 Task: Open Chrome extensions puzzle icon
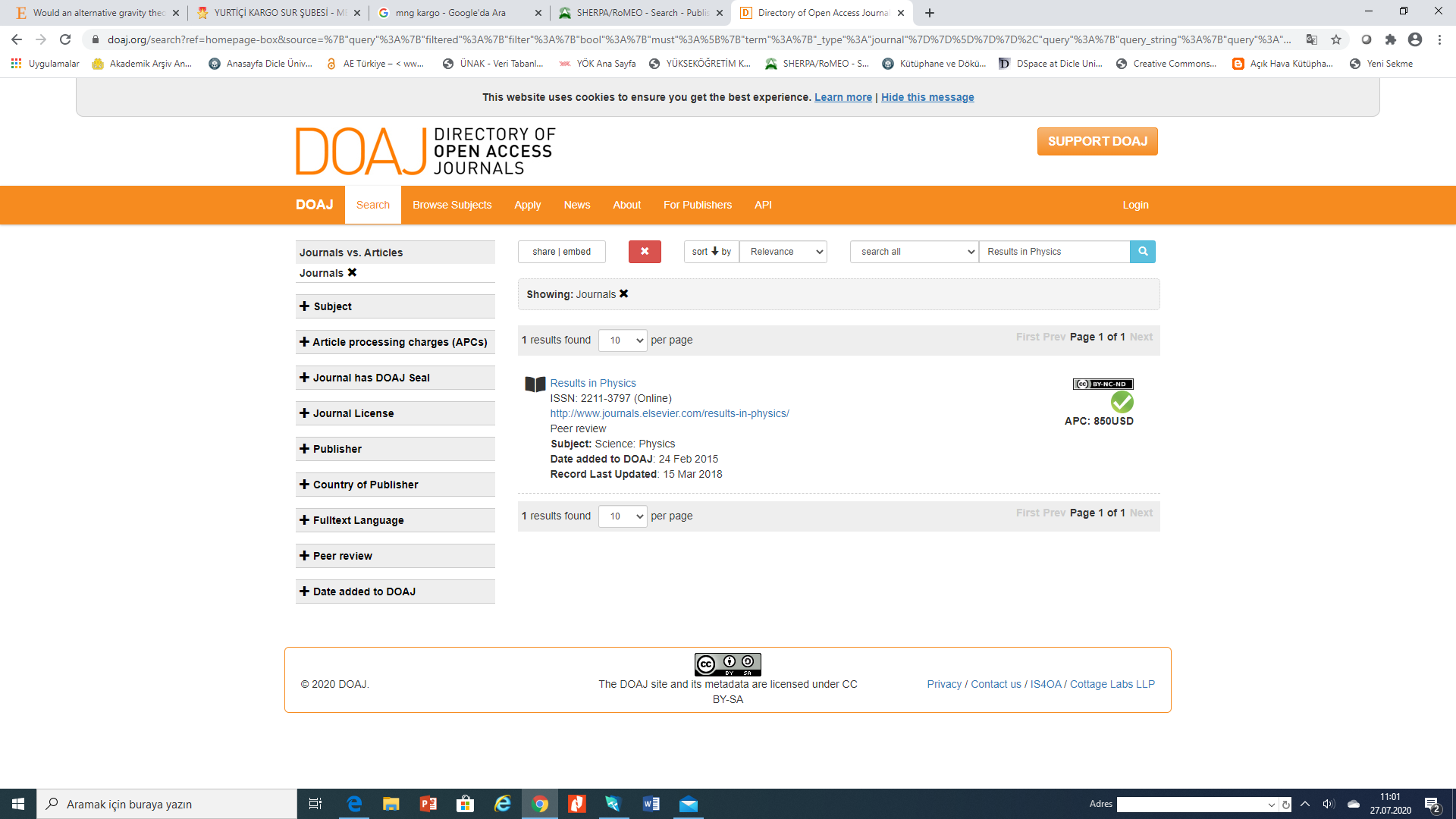point(1390,39)
